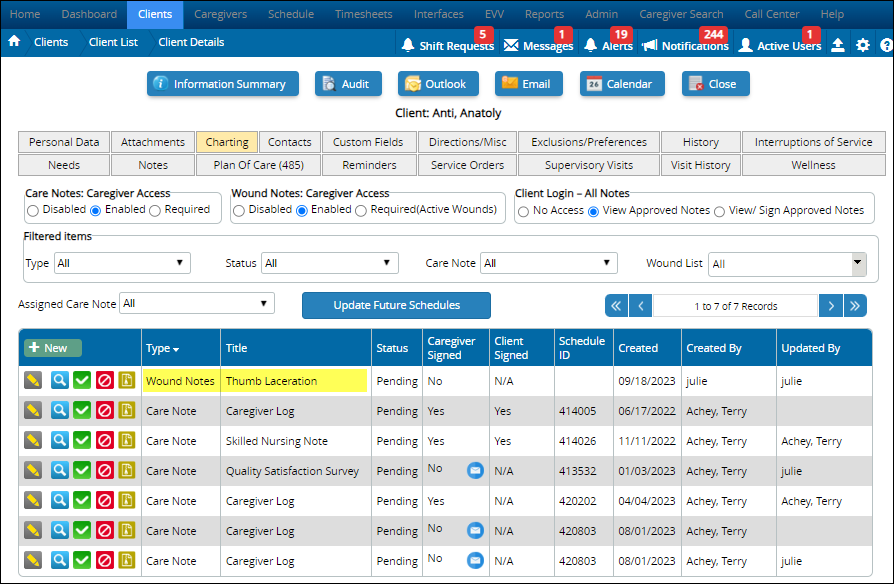Click the upload arrow icon
Viewport: 894px width, 584px height.
tap(838, 45)
